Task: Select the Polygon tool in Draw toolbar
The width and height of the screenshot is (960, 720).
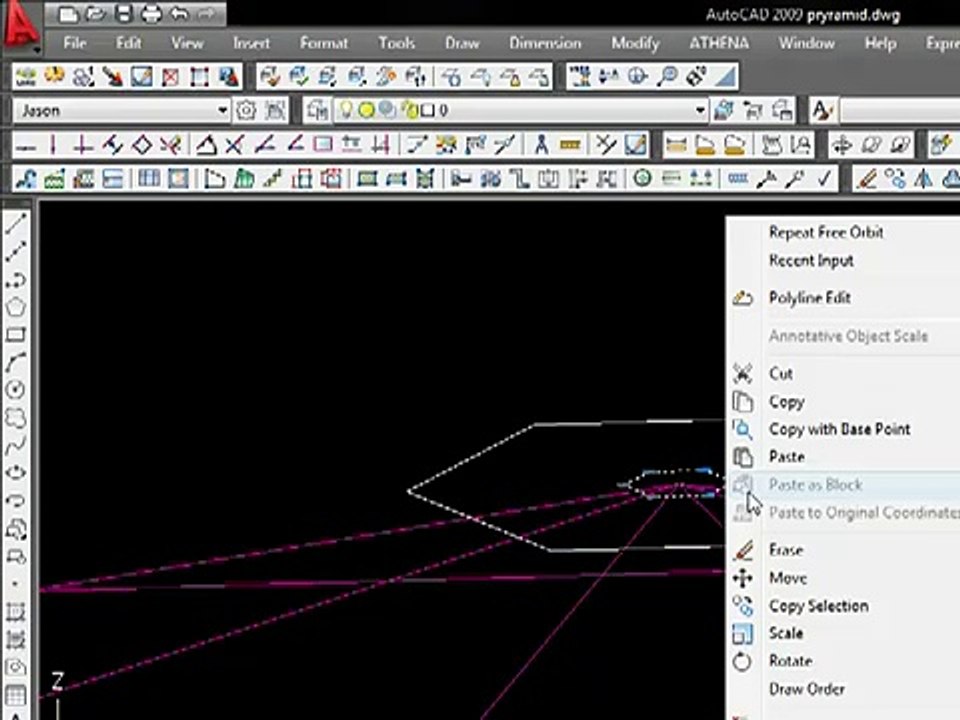Action: (16, 307)
